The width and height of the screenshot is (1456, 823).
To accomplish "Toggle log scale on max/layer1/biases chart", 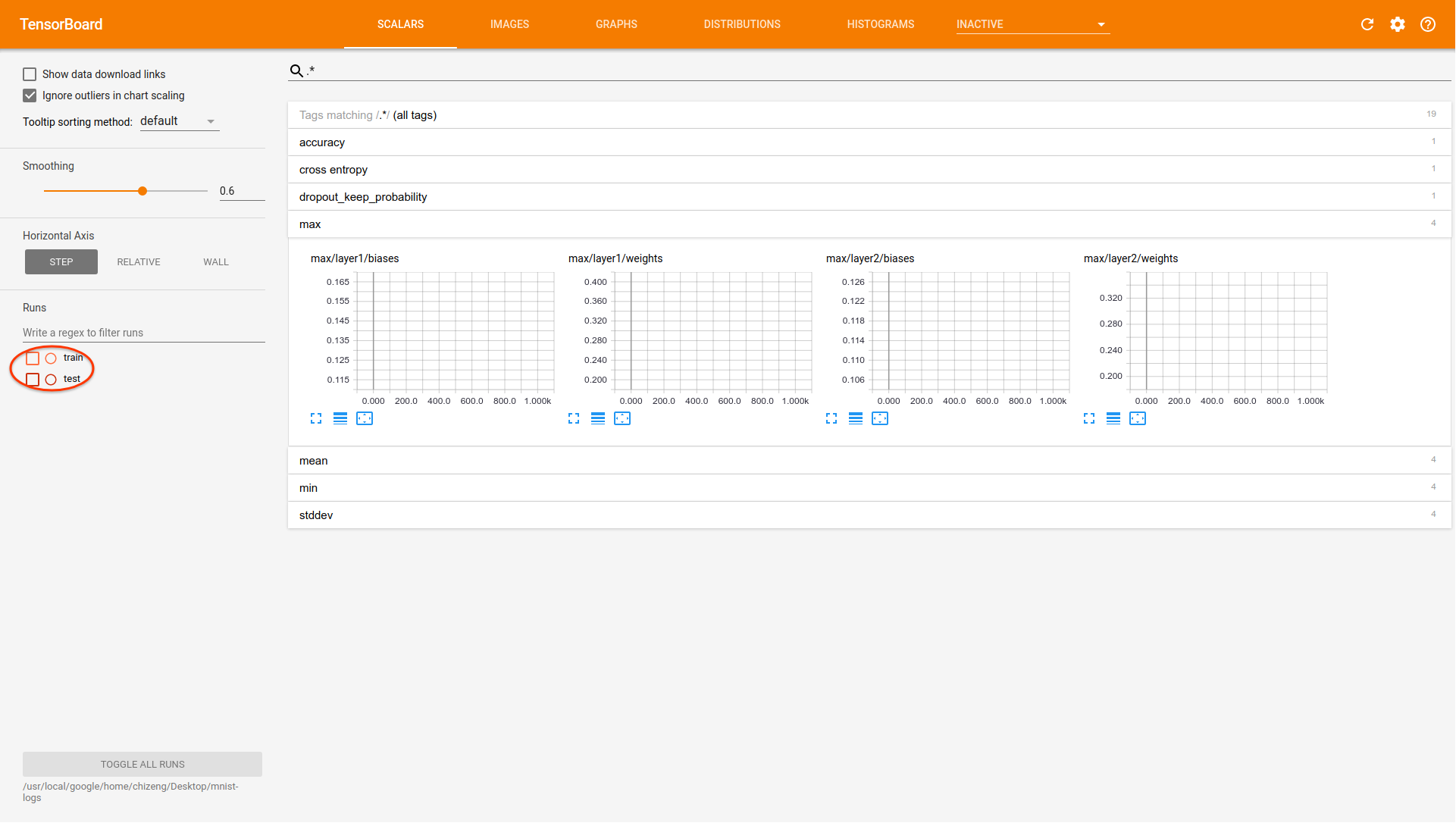I will [x=340, y=418].
